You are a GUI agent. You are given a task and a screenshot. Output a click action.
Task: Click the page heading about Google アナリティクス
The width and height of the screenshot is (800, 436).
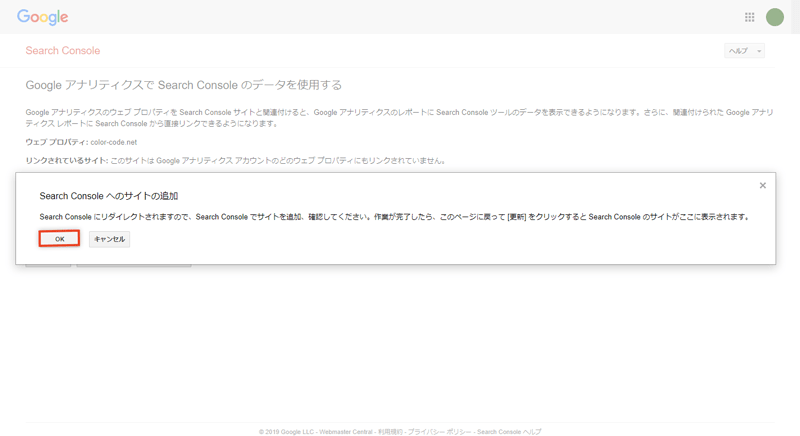[184, 85]
